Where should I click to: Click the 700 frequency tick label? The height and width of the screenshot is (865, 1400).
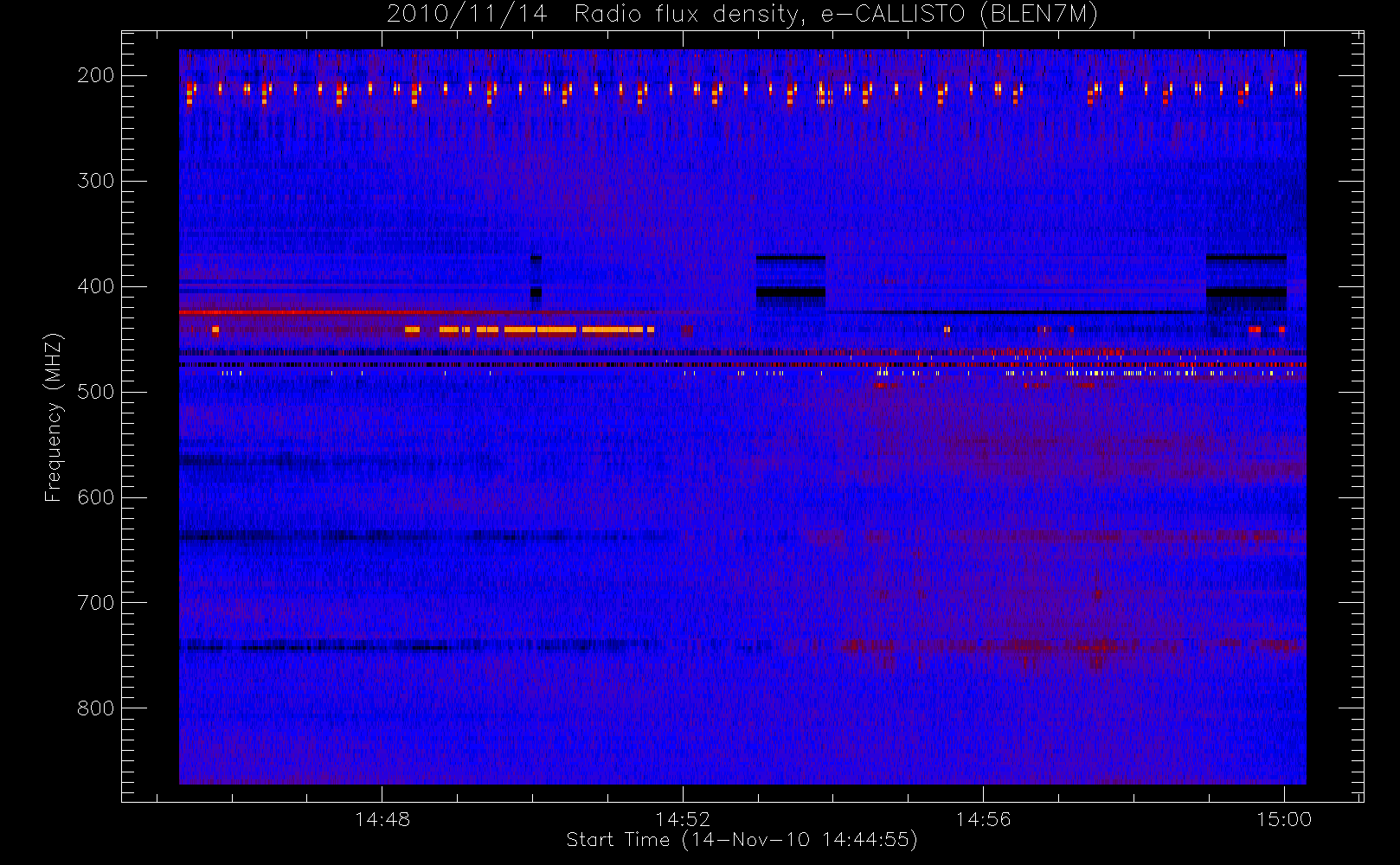[x=96, y=603]
